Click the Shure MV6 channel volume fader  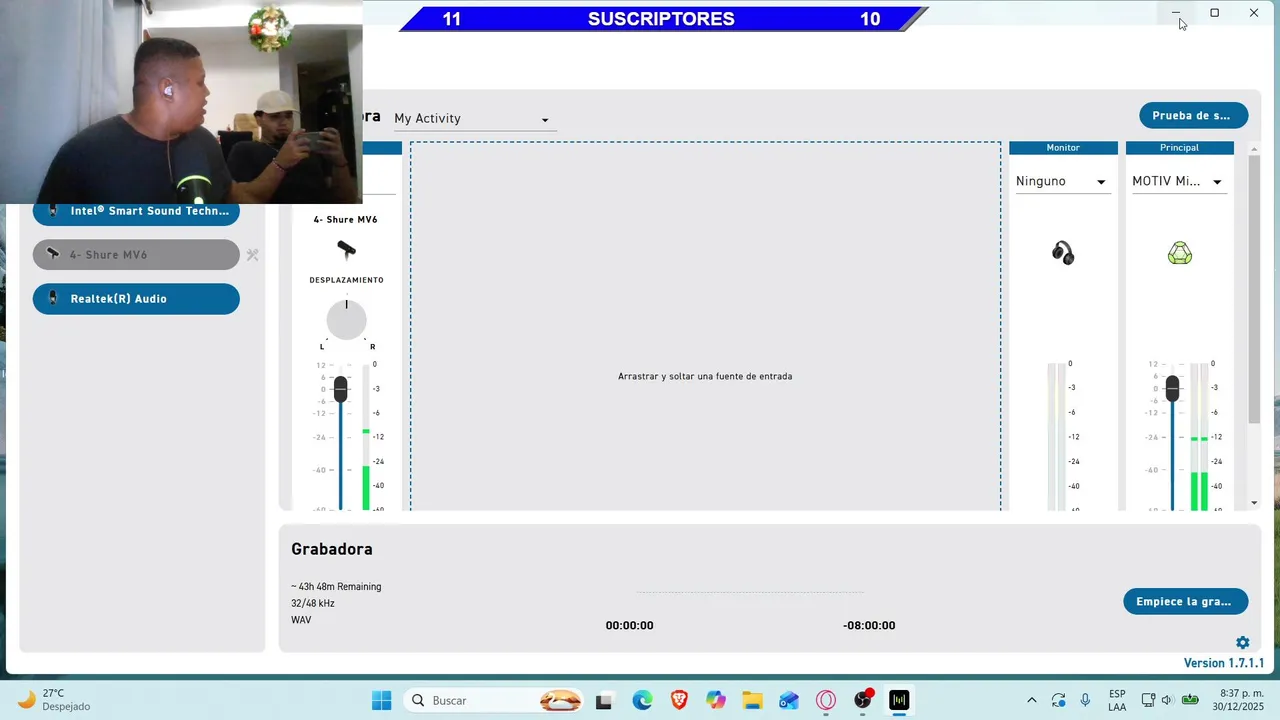[341, 390]
